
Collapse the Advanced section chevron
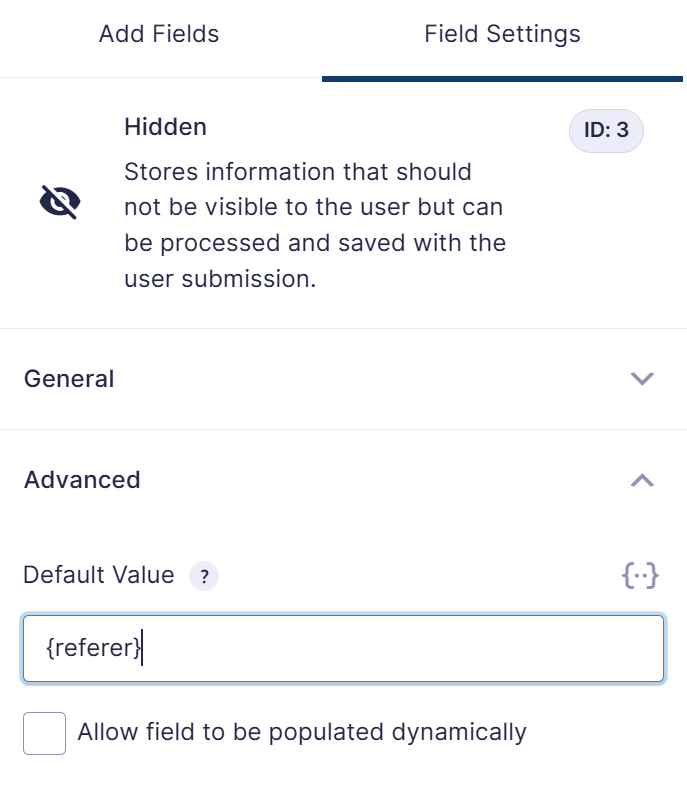click(x=642, y=480)
